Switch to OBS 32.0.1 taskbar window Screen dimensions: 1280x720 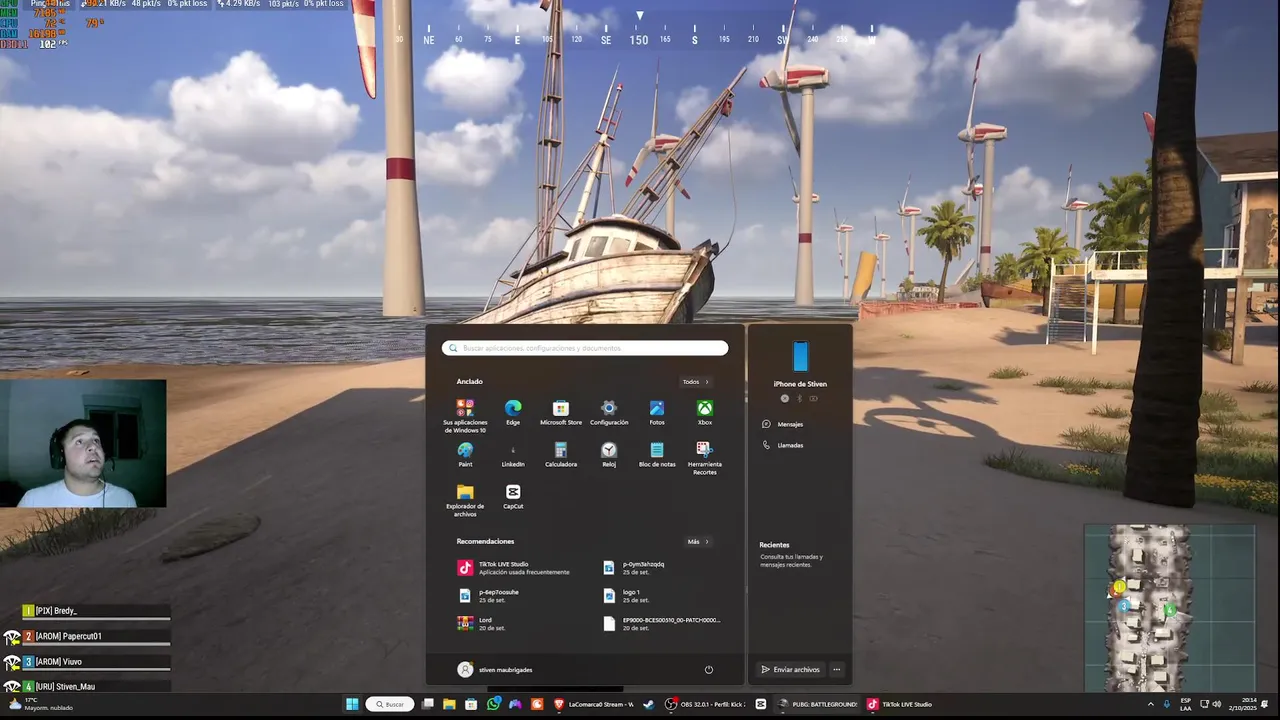706,704
